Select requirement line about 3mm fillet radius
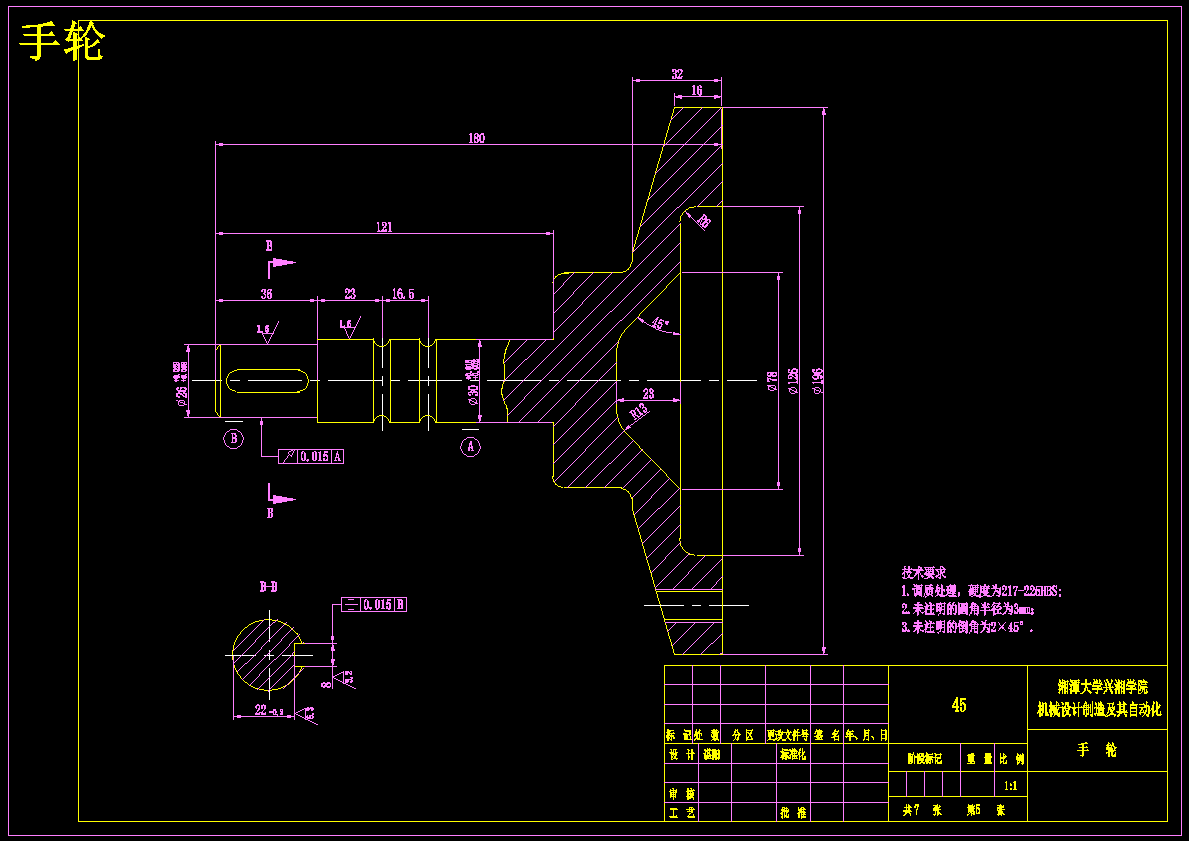Viewport: 1189px width, 841px height. click(x=968, y=609)
